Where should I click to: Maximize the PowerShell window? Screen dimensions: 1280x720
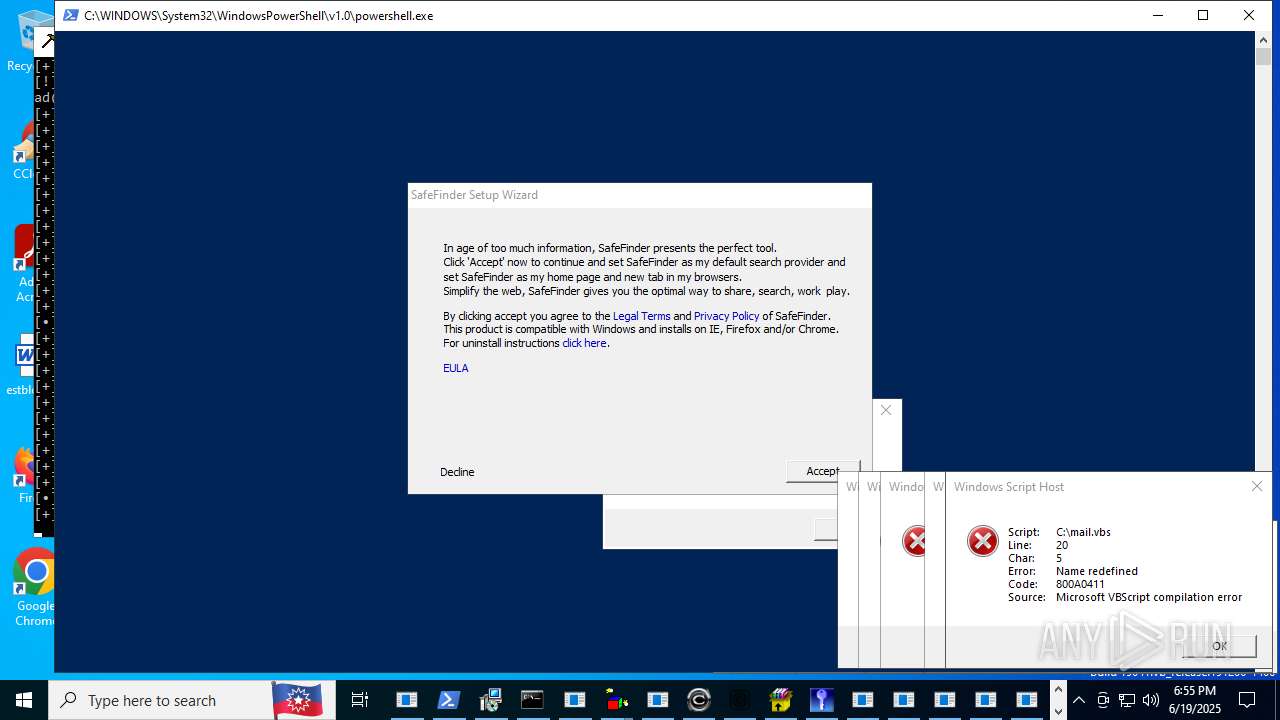1203,15
